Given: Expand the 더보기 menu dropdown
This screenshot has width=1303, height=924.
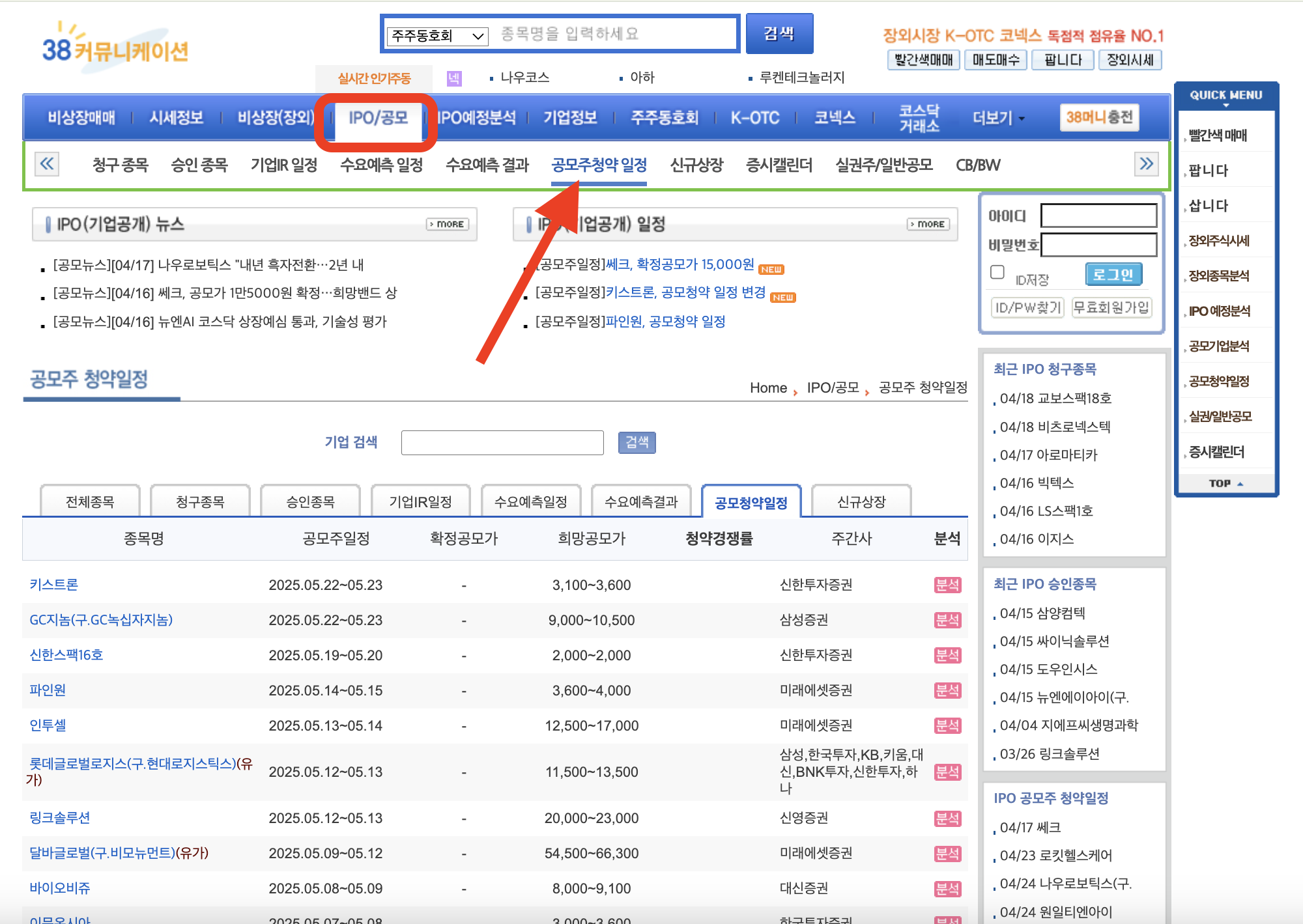Looking at the screenshot, I should 997,118.
